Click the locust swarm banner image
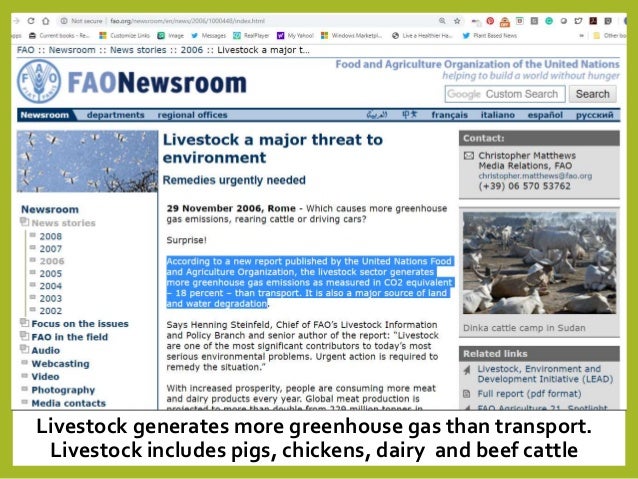Image resolution: width=638 pixels, height=479 pixels. [87, 161]
